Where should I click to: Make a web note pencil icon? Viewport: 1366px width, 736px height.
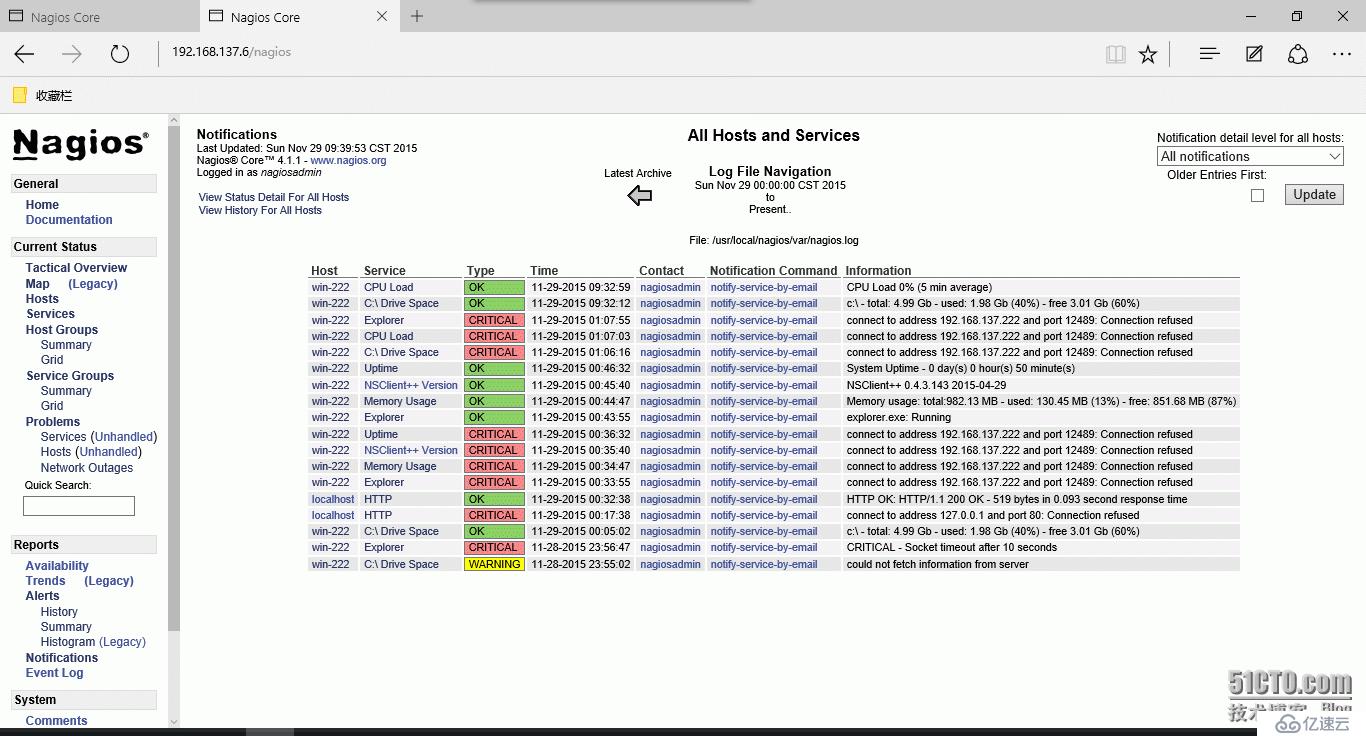(1254, 54)
